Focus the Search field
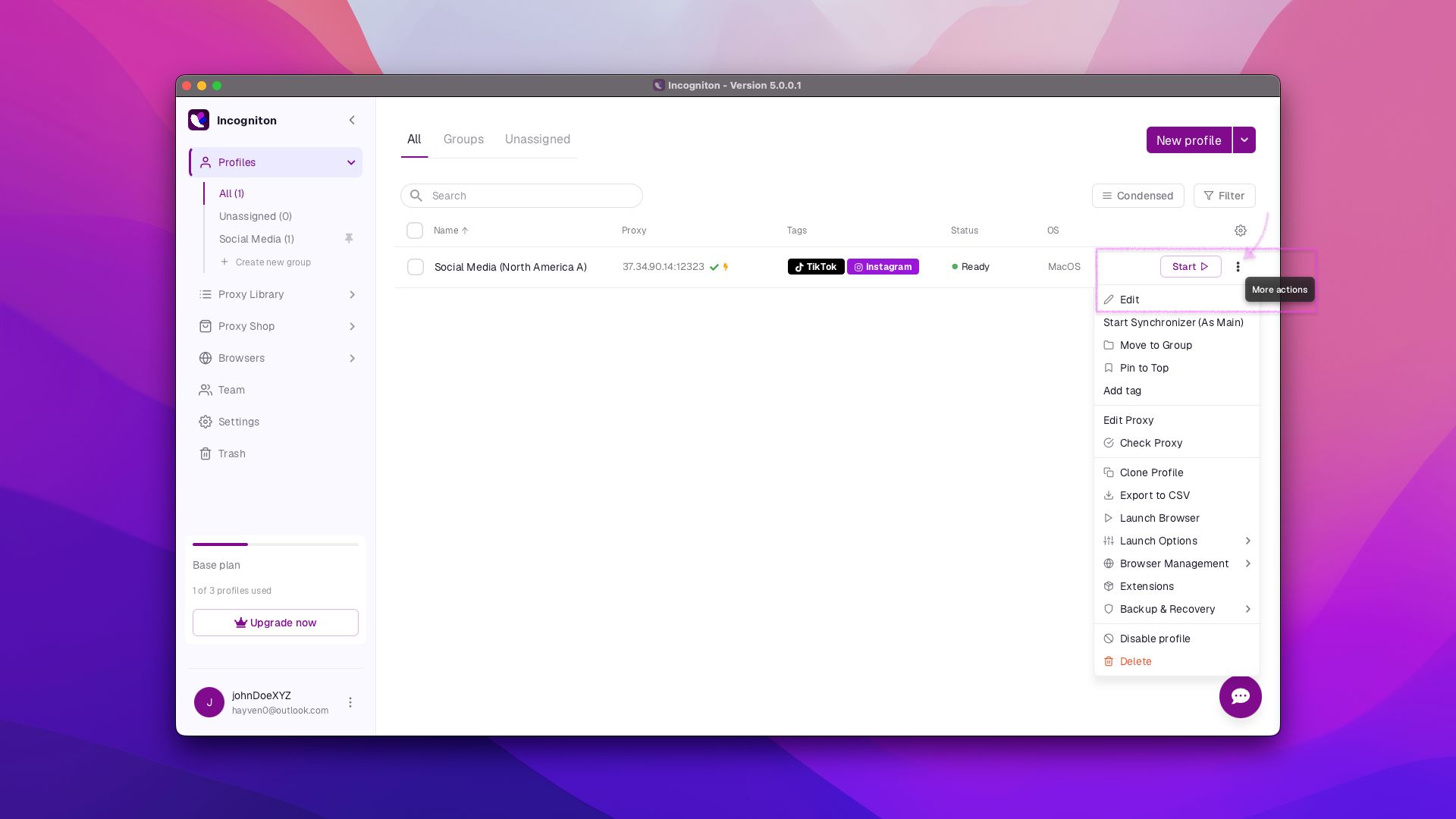 pyautogui.click(x=522, y=196)
